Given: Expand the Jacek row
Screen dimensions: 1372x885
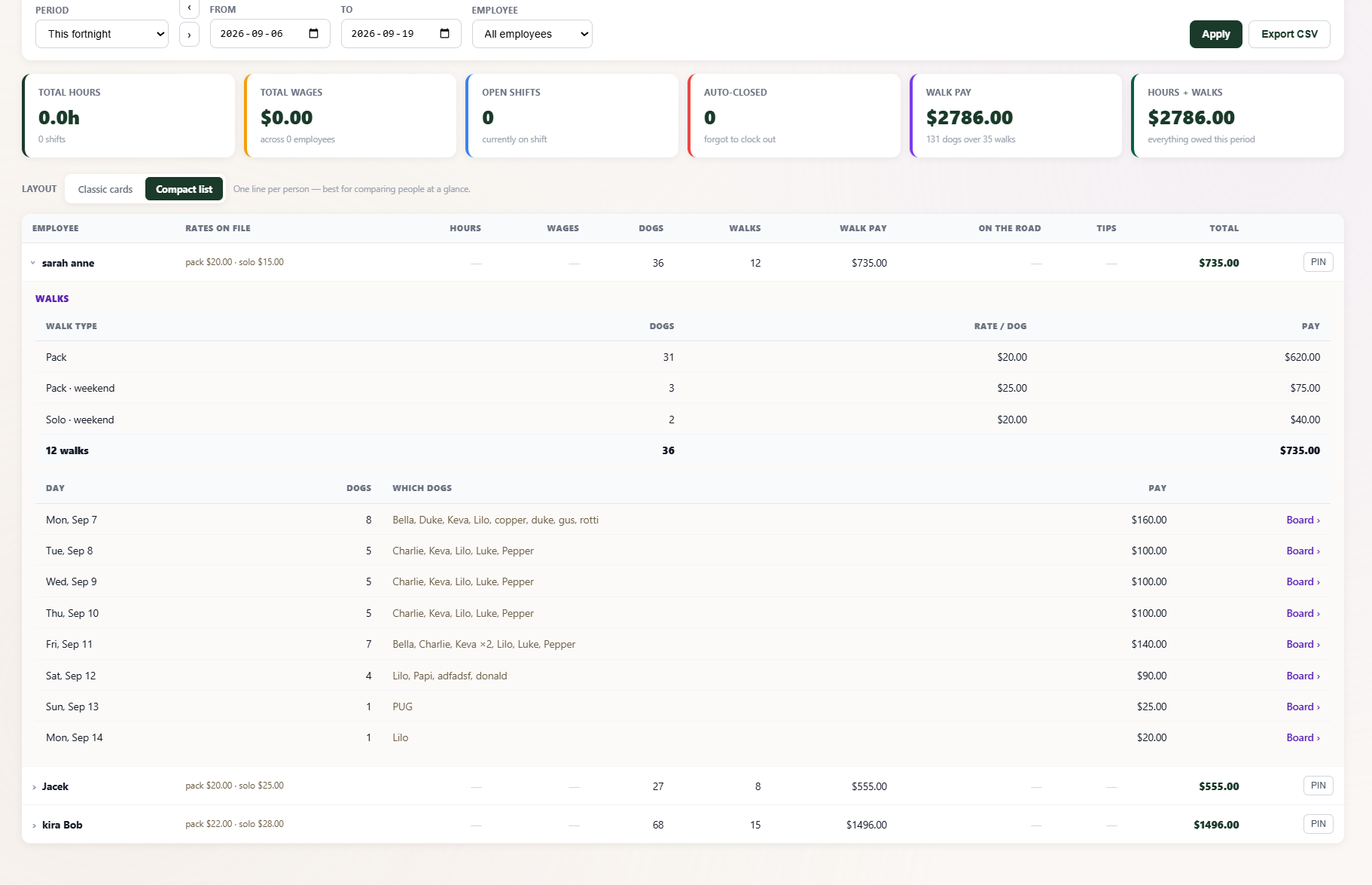Looking at the screenshot, I should (x=34, y=787).
